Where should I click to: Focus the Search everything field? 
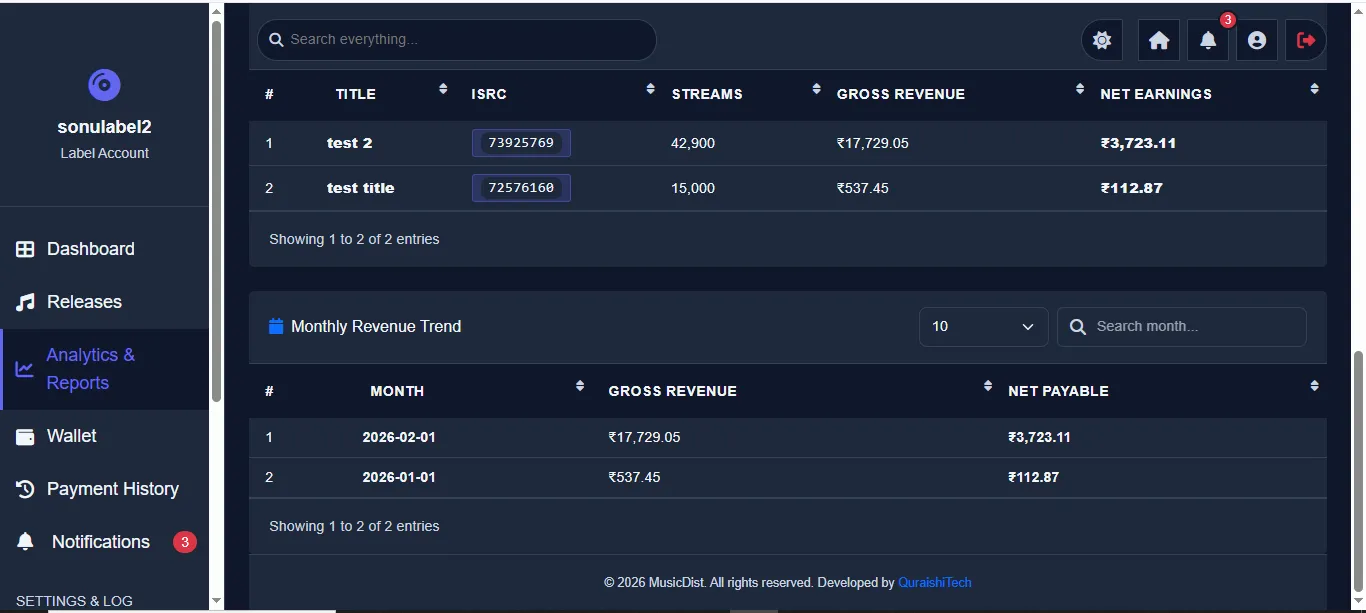pyautogui.click(x=456, y=40)
